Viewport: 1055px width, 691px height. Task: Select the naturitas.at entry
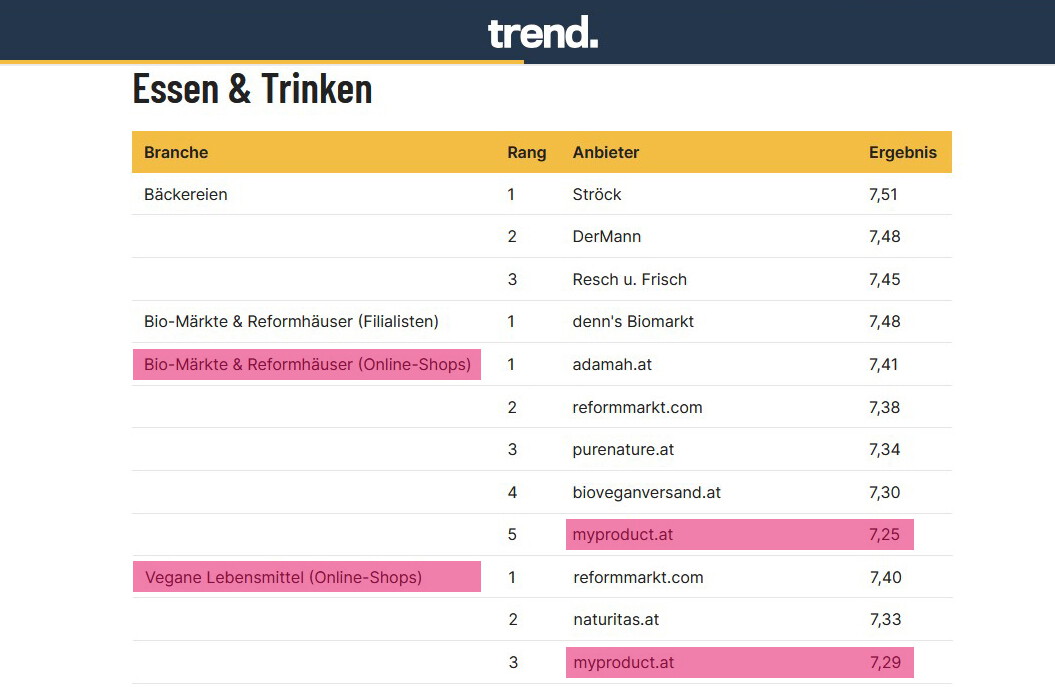616,620
